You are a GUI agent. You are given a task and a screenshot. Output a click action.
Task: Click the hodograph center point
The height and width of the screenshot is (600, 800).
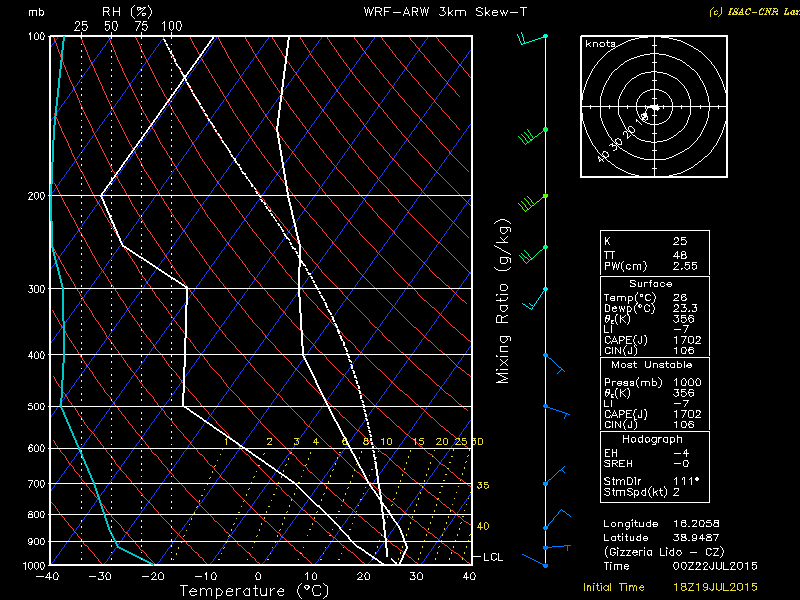coord(655,107)
